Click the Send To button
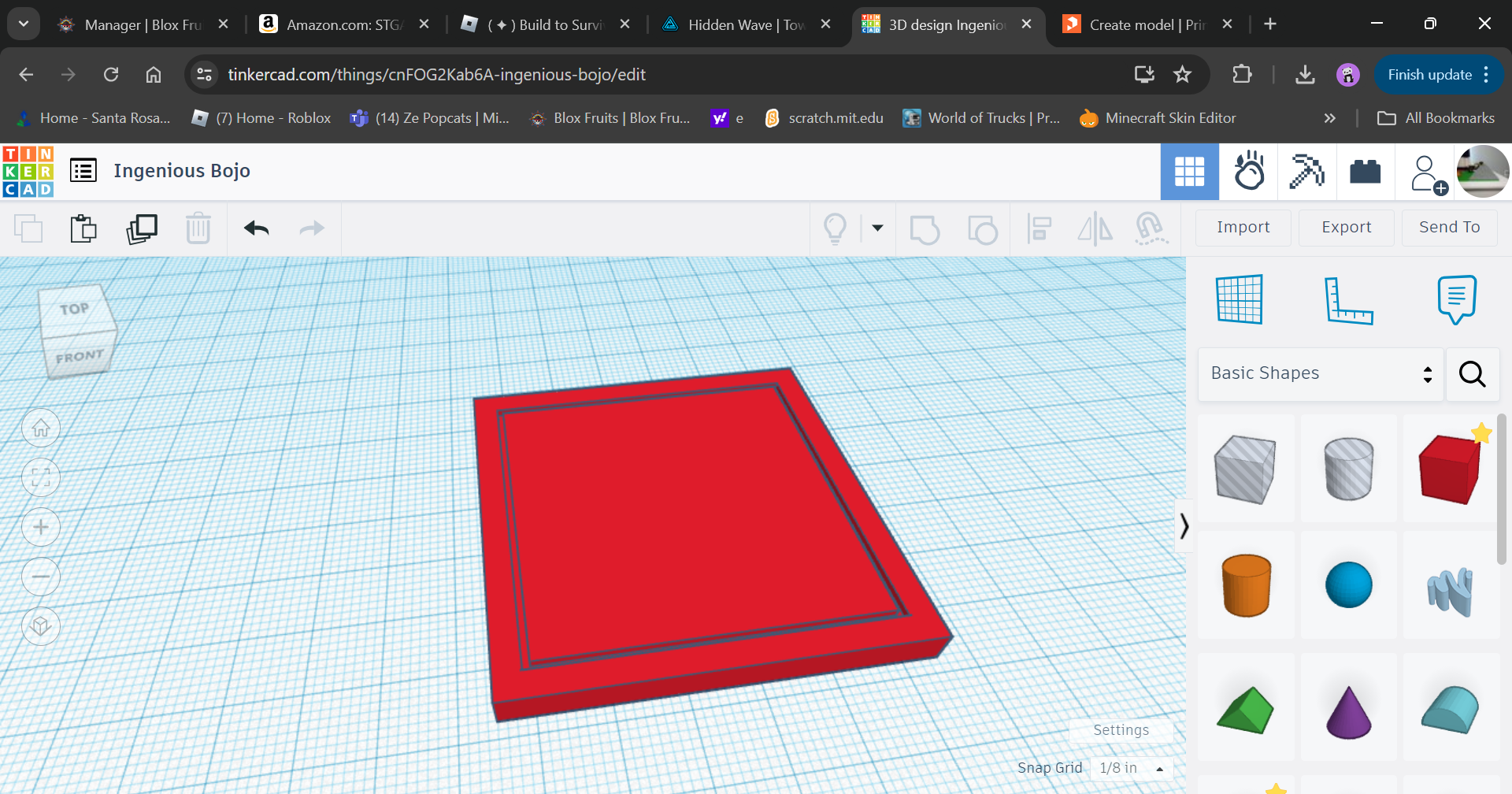The image size is (1512, 794). [x=1450, y=228]
